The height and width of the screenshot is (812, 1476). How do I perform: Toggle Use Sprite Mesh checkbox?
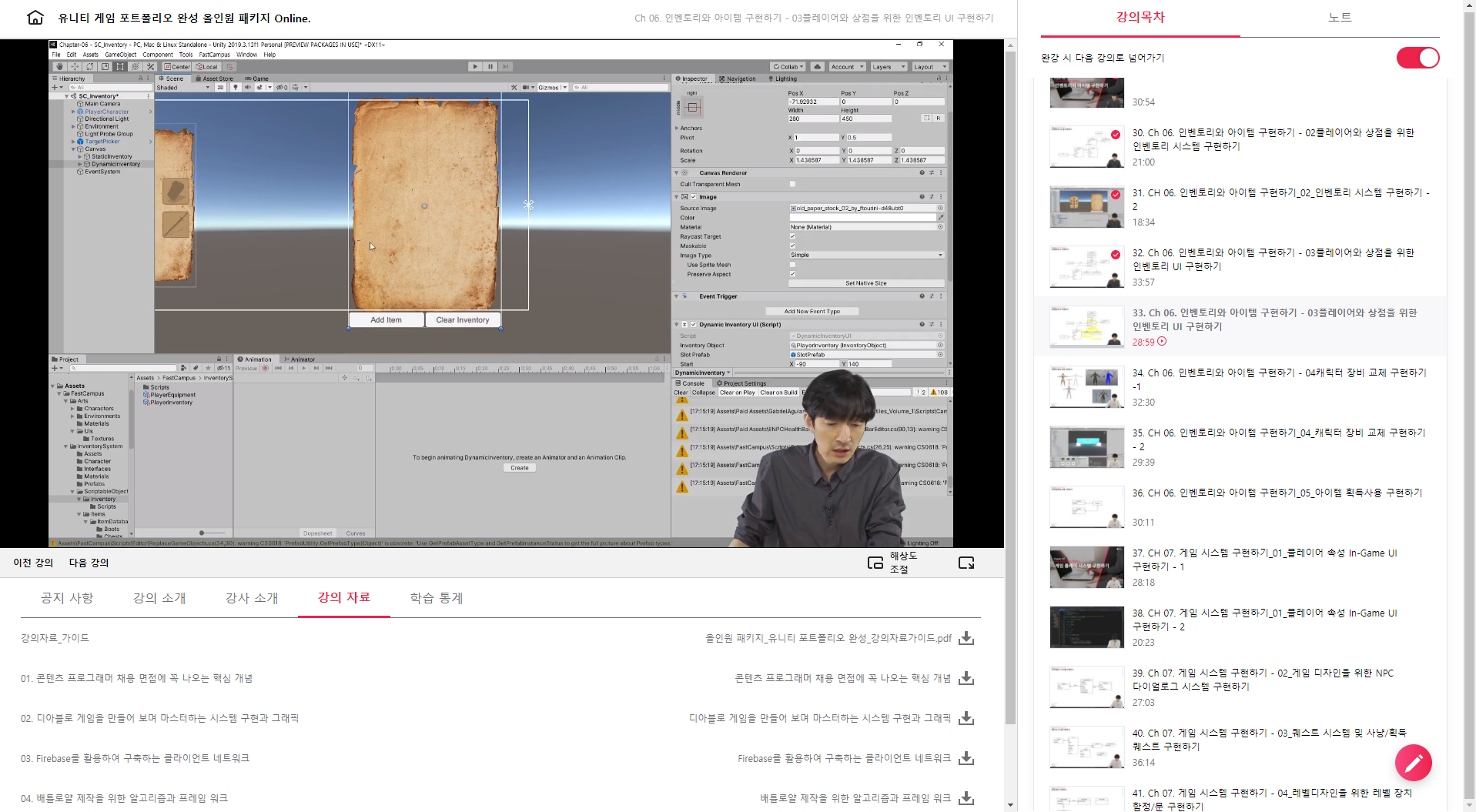[x=792, y=265]
